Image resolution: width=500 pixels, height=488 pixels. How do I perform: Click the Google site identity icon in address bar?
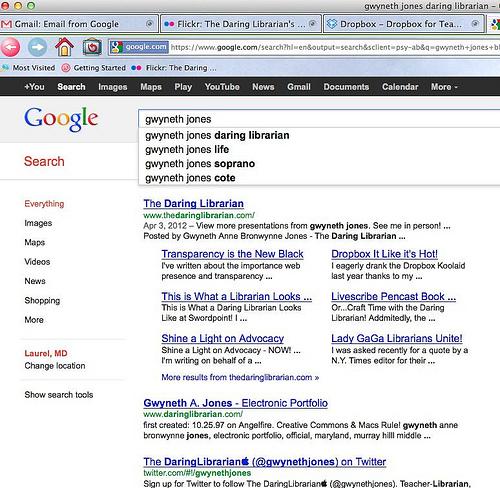tap(117, 47)
